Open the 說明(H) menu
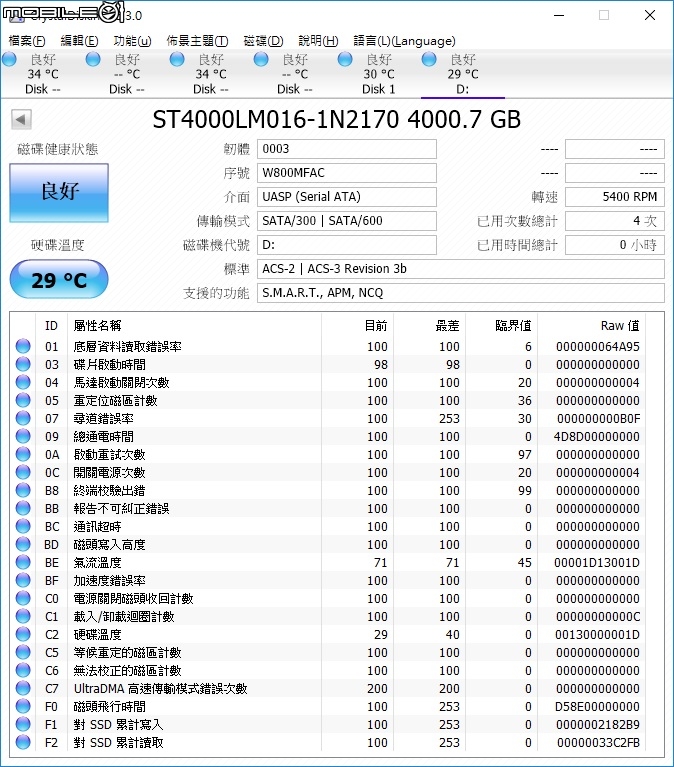Screen dimensions: 674x767 click(318, 41)
